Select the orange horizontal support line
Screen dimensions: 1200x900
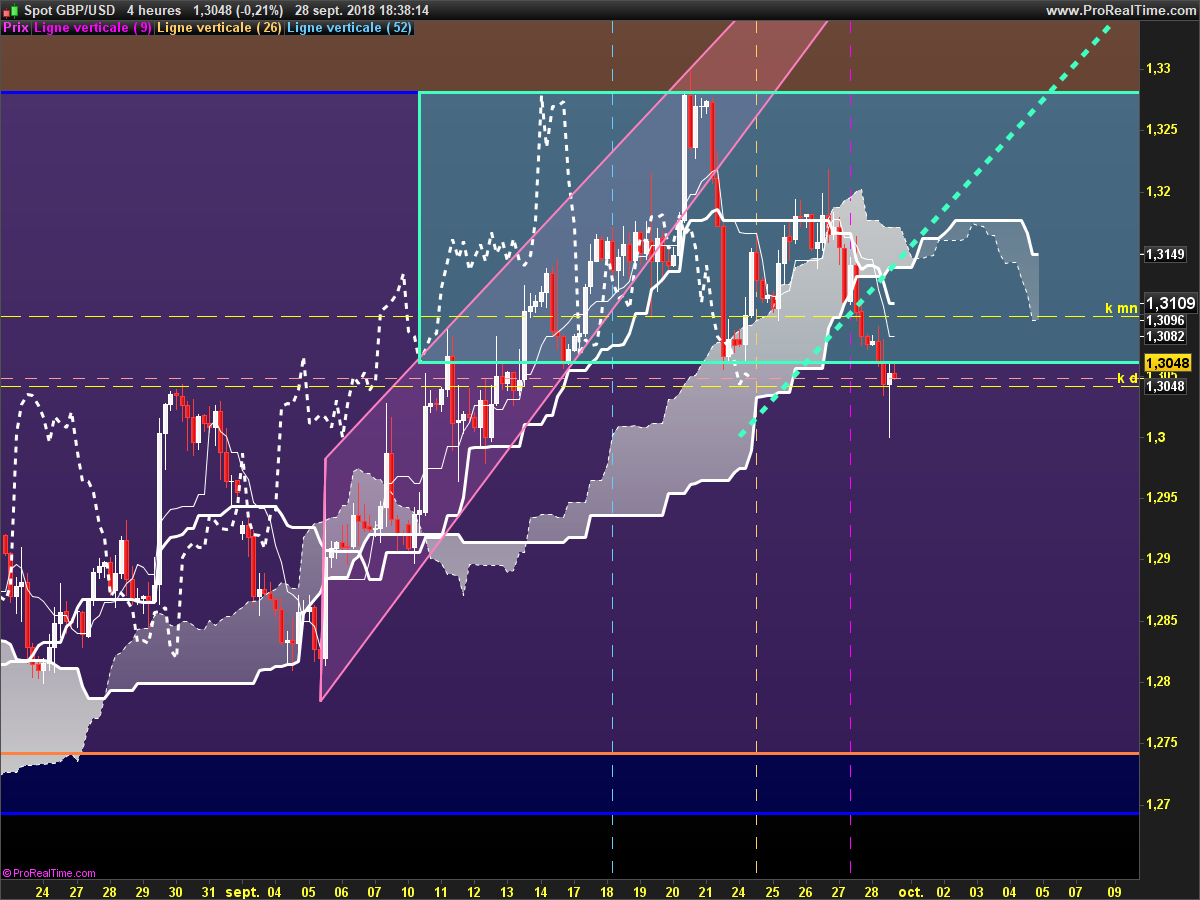click(x=570, y=753)
